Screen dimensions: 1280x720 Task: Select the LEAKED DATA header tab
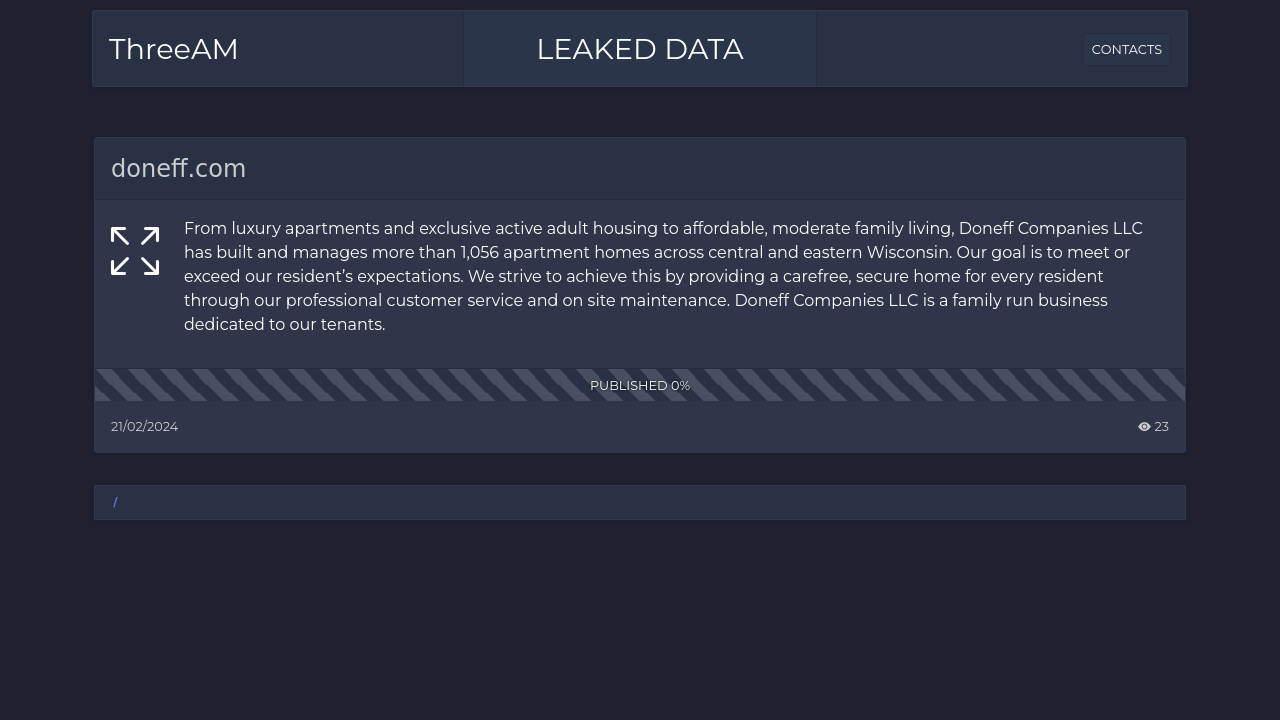(x=640, y=49)
